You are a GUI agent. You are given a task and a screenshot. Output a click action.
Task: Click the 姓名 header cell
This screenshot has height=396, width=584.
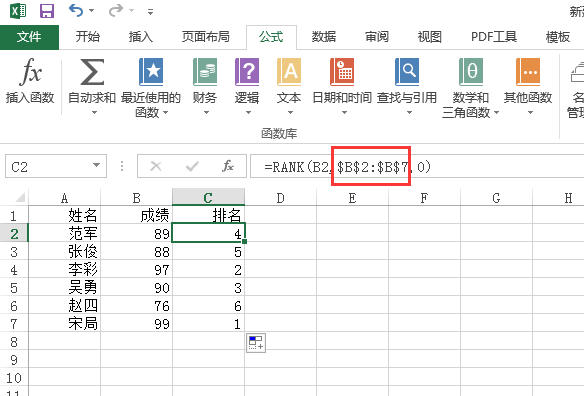pyautogui.click(x=64, y=215)
